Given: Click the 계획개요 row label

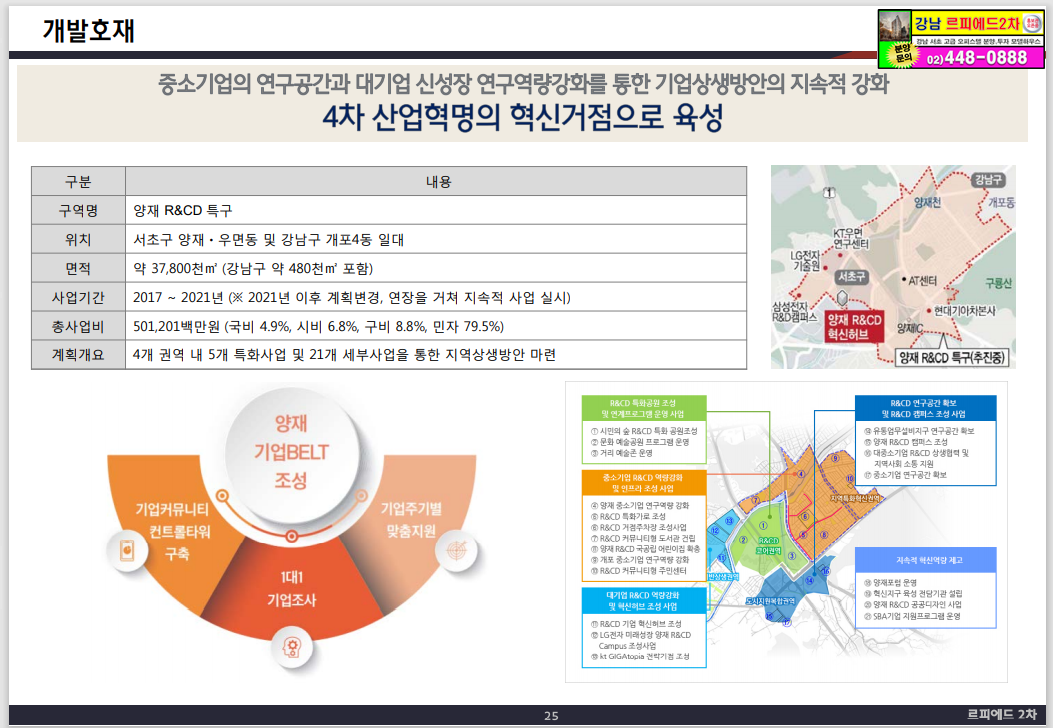Looking at the screenshot, I should coord(78,355).
